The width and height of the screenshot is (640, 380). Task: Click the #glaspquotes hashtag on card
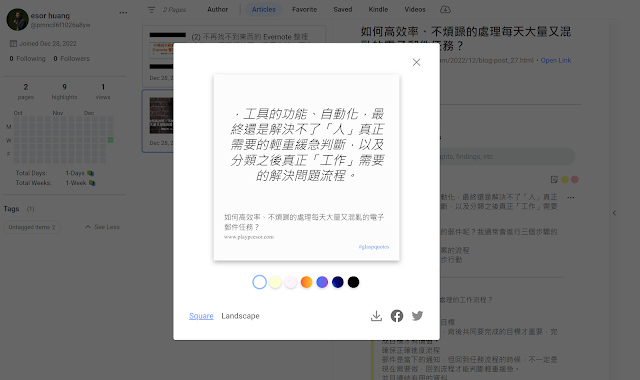pos(374,247)
